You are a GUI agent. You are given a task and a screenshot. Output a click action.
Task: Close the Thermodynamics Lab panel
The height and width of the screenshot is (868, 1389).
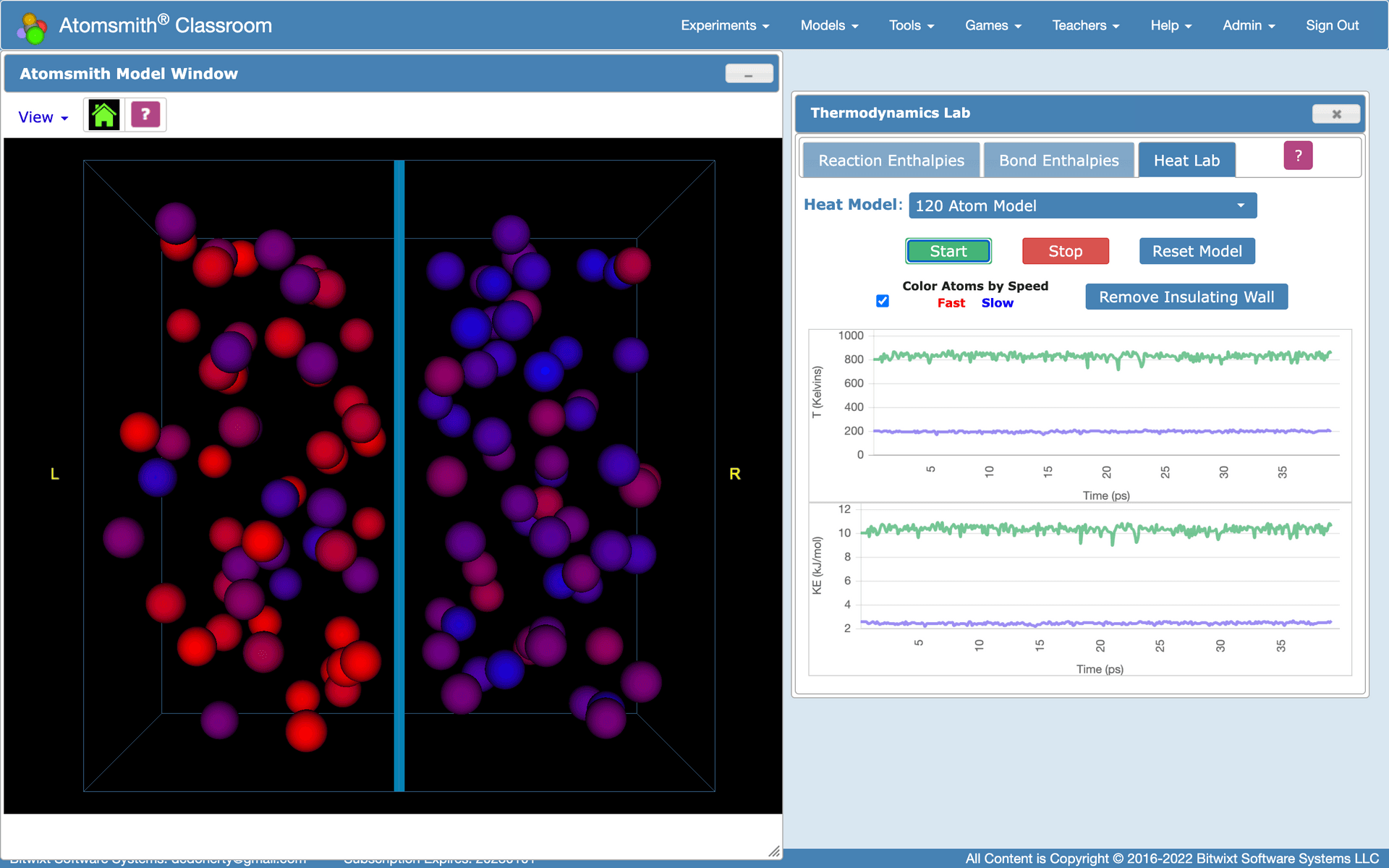(x=1336, y=114)
